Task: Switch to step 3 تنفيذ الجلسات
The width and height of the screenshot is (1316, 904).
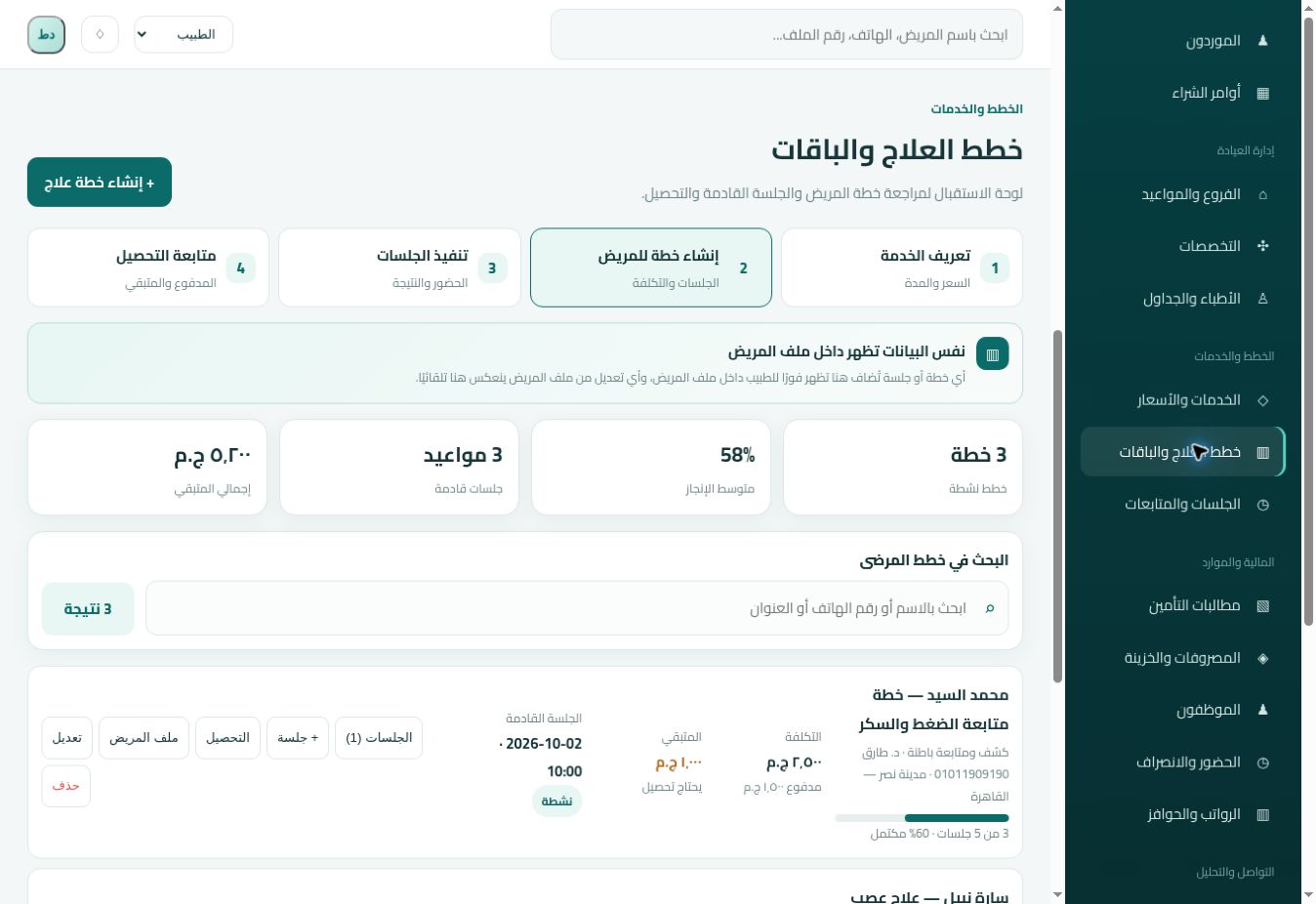Action: pos(400,267)
